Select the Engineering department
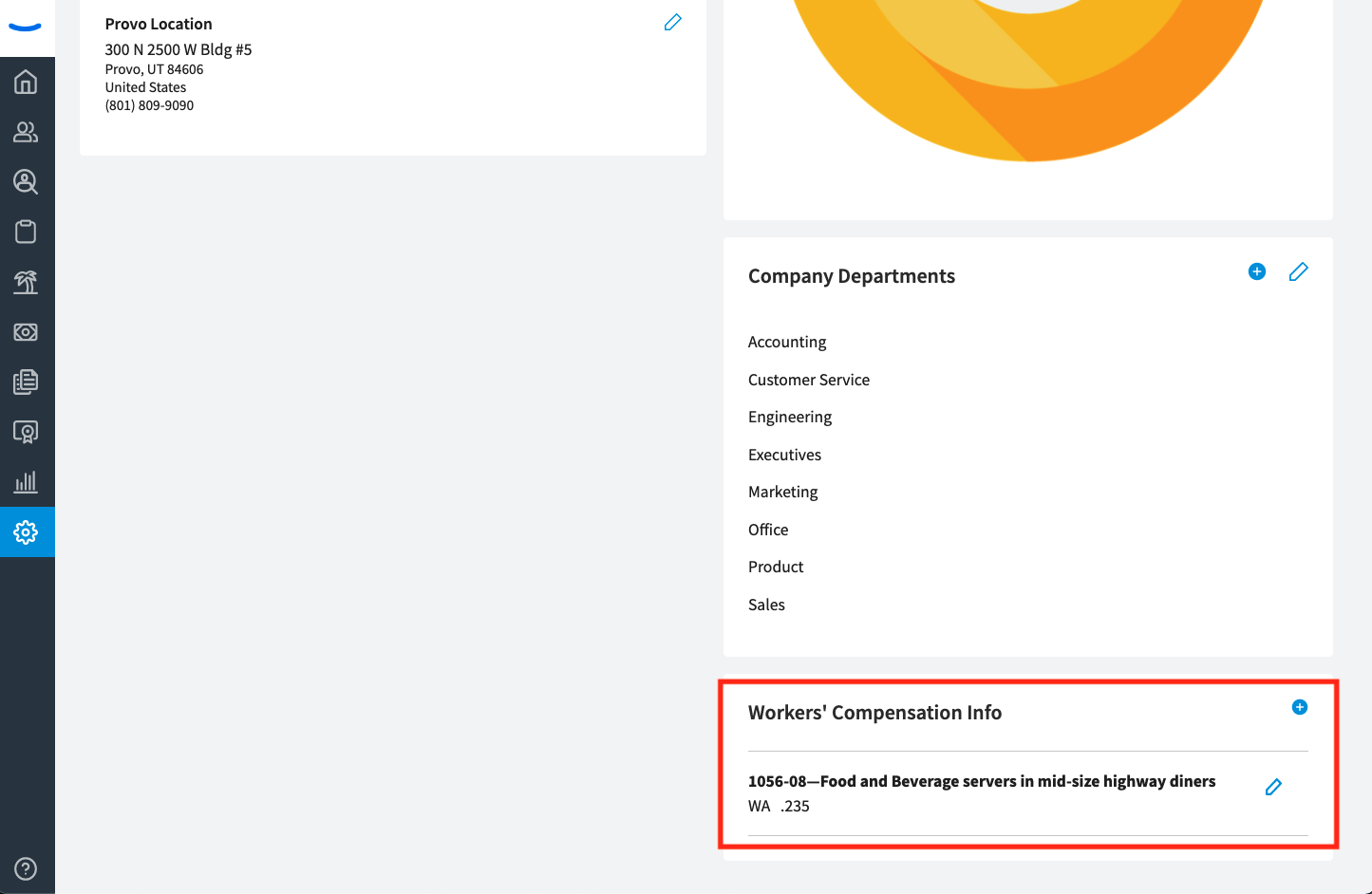Viewport: 1372px width, 894px height. 789,418
